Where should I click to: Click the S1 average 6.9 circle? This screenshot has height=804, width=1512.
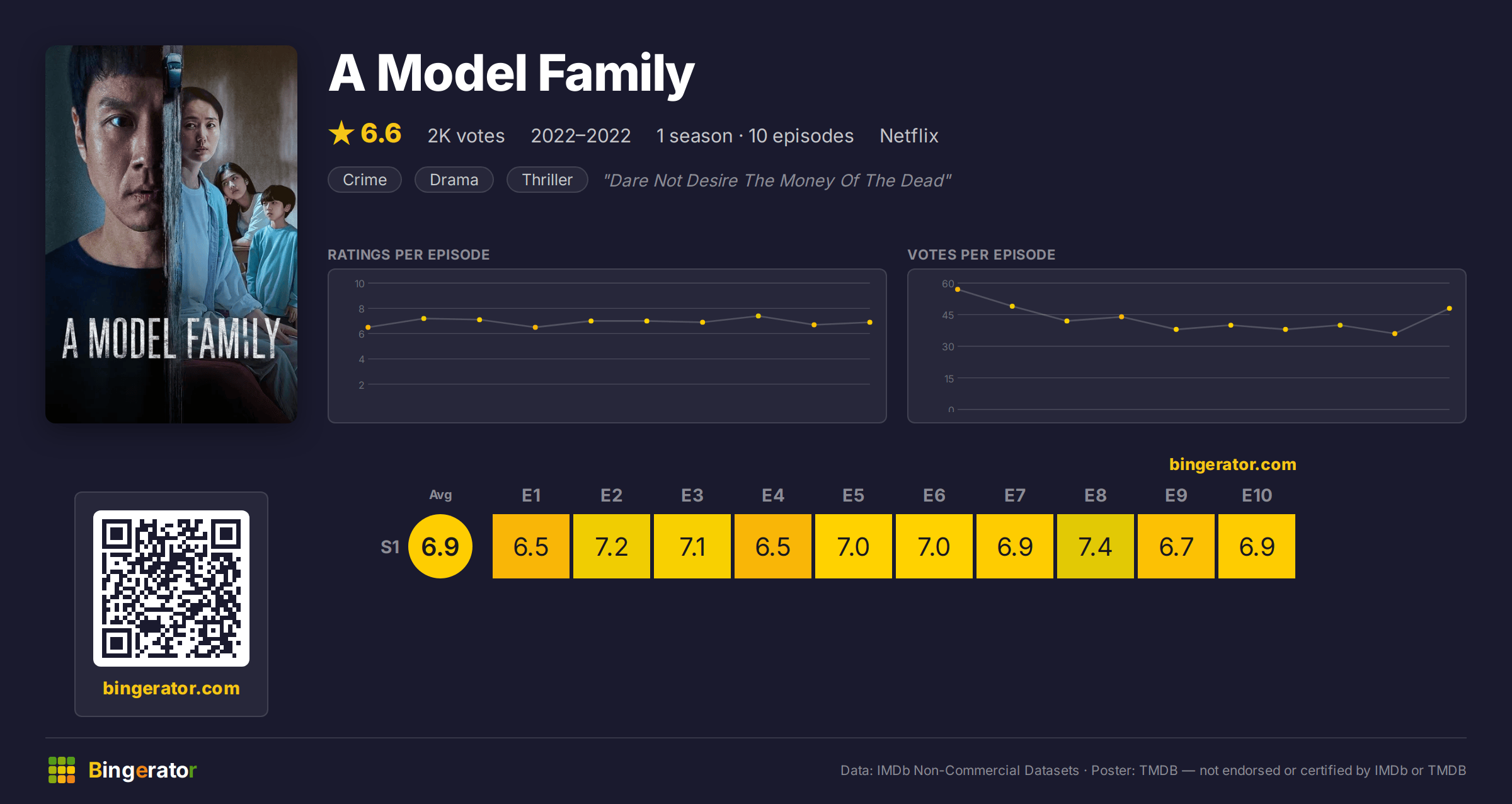[440, 546]
